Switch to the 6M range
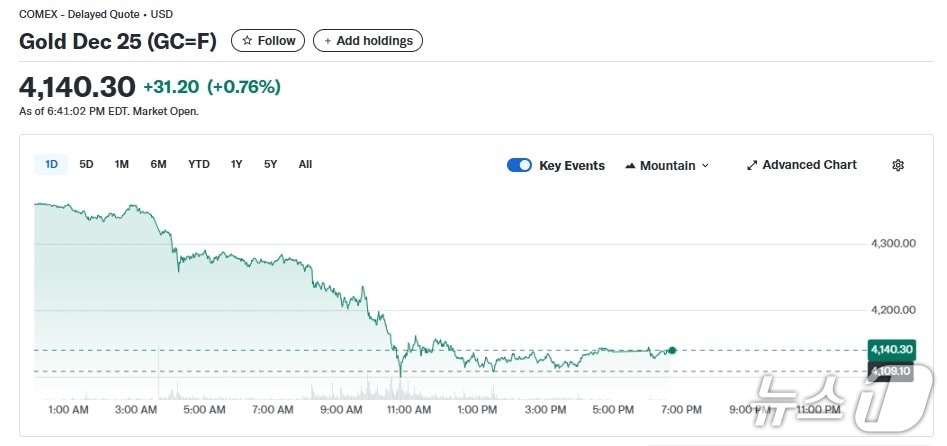 [158, 164]
